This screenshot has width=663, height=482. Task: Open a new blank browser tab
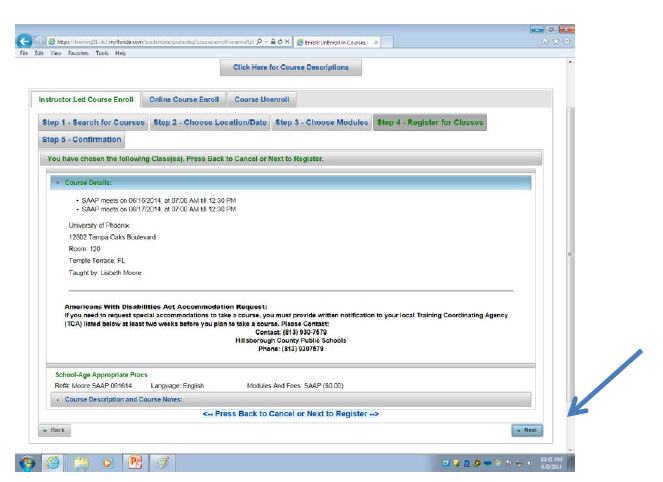(x=387, y=42)
